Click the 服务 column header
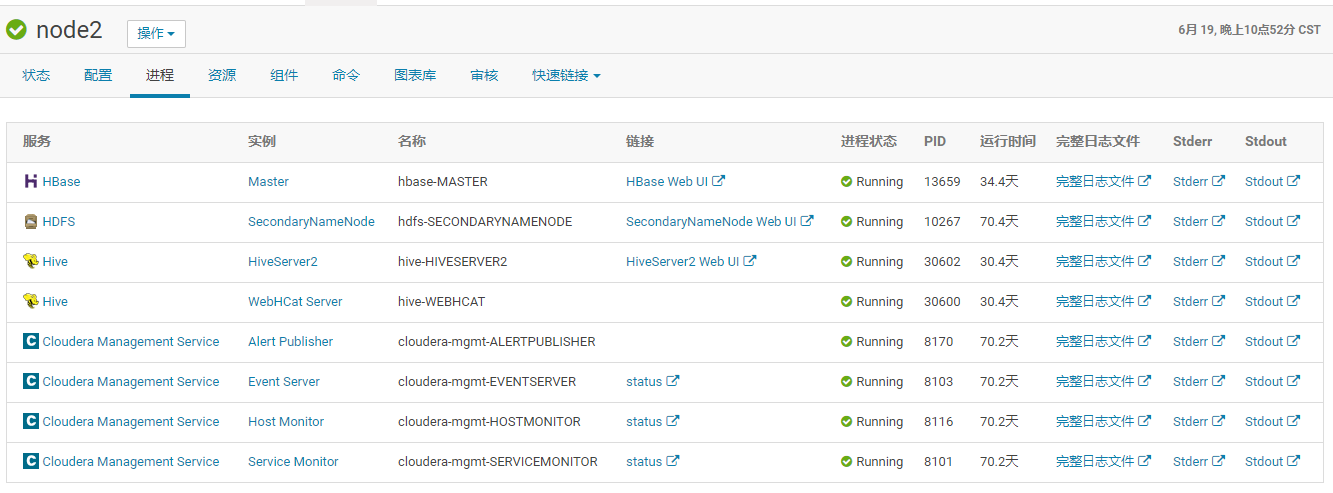Screen dimensions: 1333x493 click(37, 142)
